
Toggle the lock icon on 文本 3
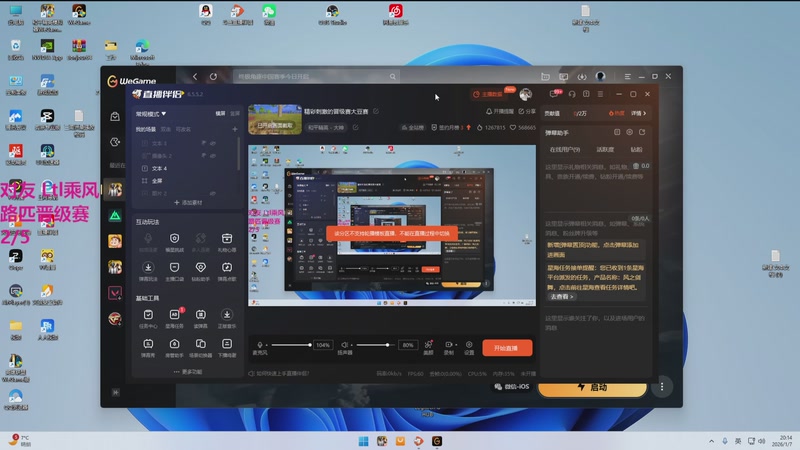204,143
